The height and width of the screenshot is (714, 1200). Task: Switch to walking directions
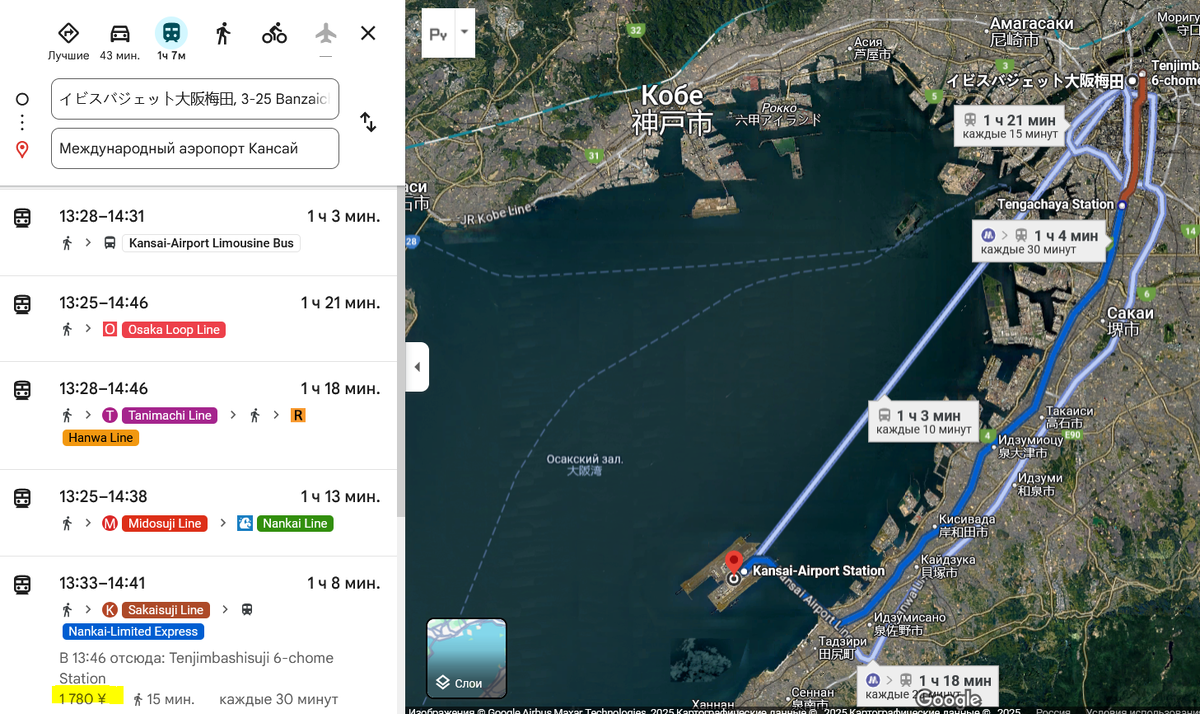[223, 33]
